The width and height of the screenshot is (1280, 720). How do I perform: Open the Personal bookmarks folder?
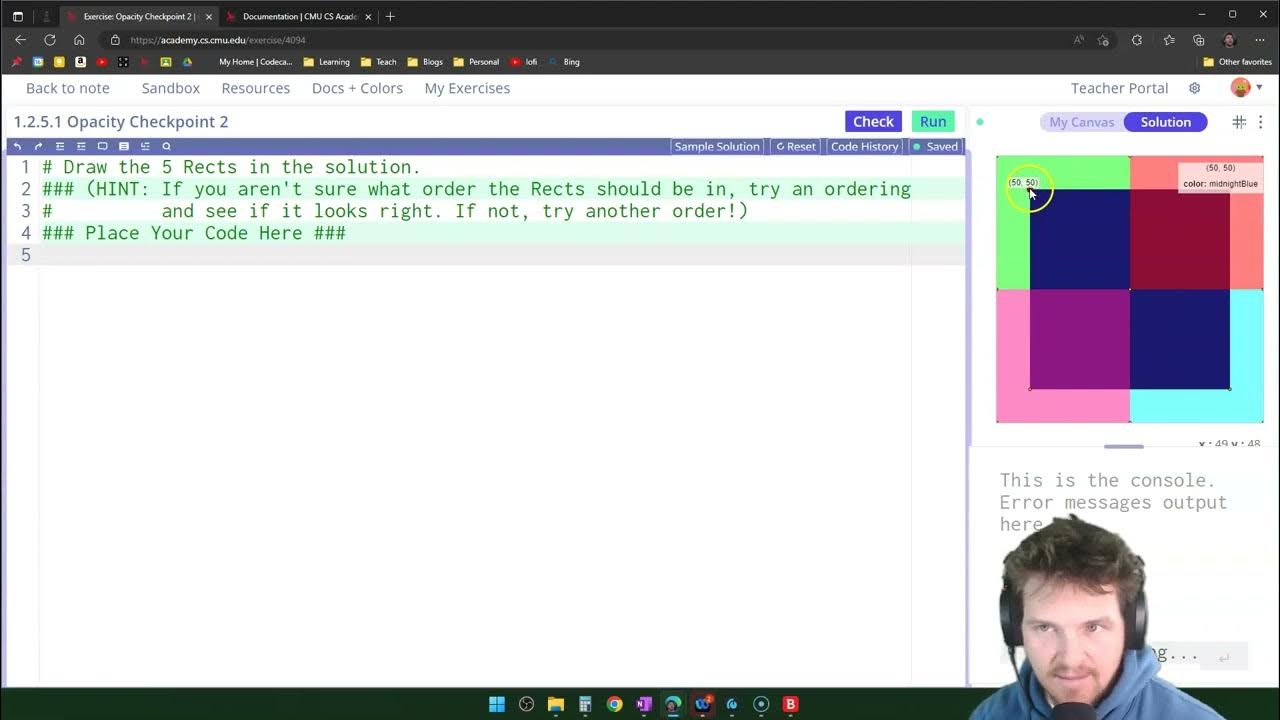(x=476, y=62)
